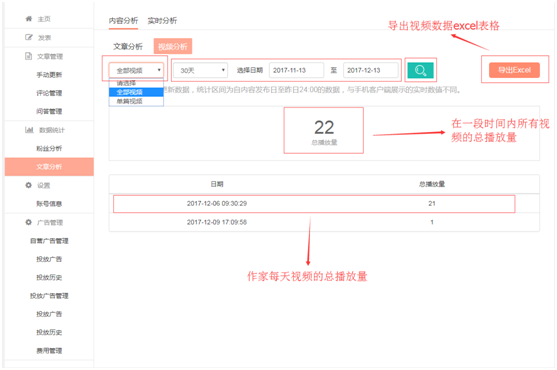The width and height of the screenshot is (557, 370).
Task: Click the document icon for 文章管理
Action: tap(28, 56)
